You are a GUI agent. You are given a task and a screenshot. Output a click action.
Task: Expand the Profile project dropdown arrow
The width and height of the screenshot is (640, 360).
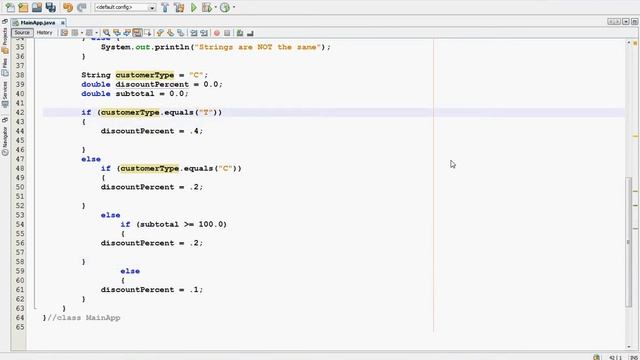(233, 7)
